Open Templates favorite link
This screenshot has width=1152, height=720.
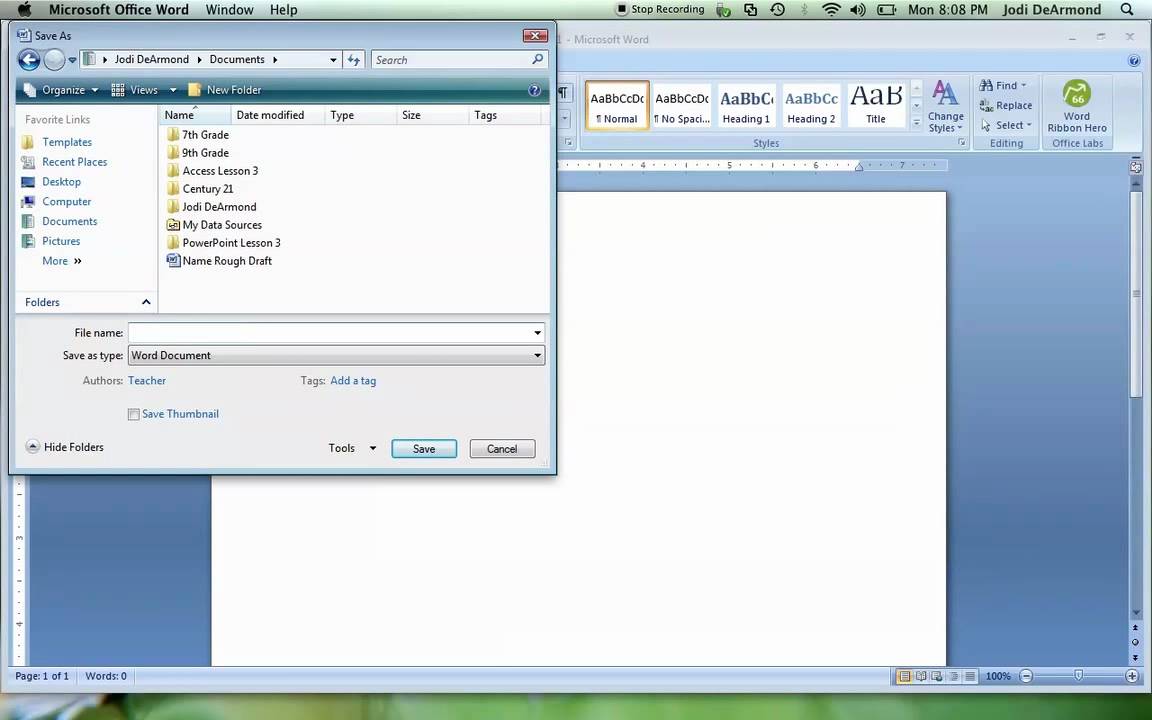point(67,142)
